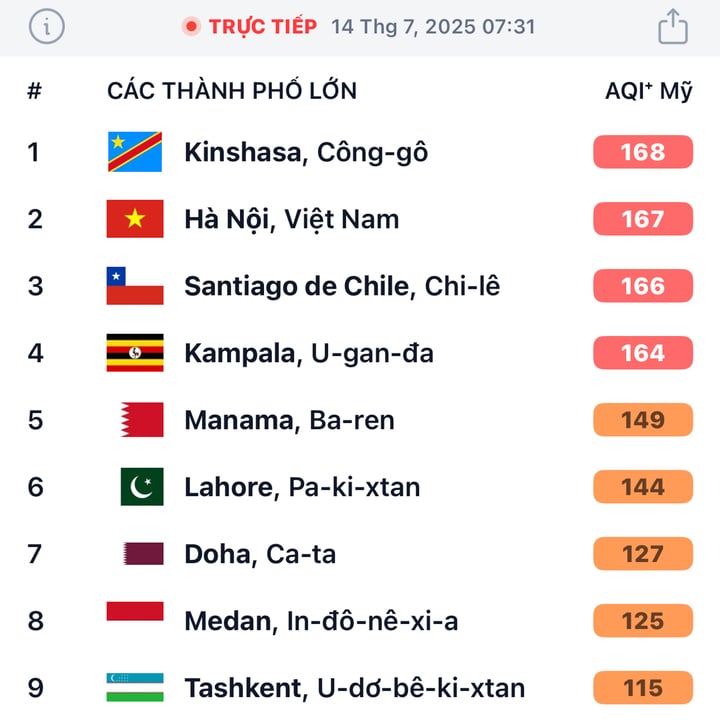Tap the info icon at top left
Screen dimensions: 720x720
[x=47, y=27]
